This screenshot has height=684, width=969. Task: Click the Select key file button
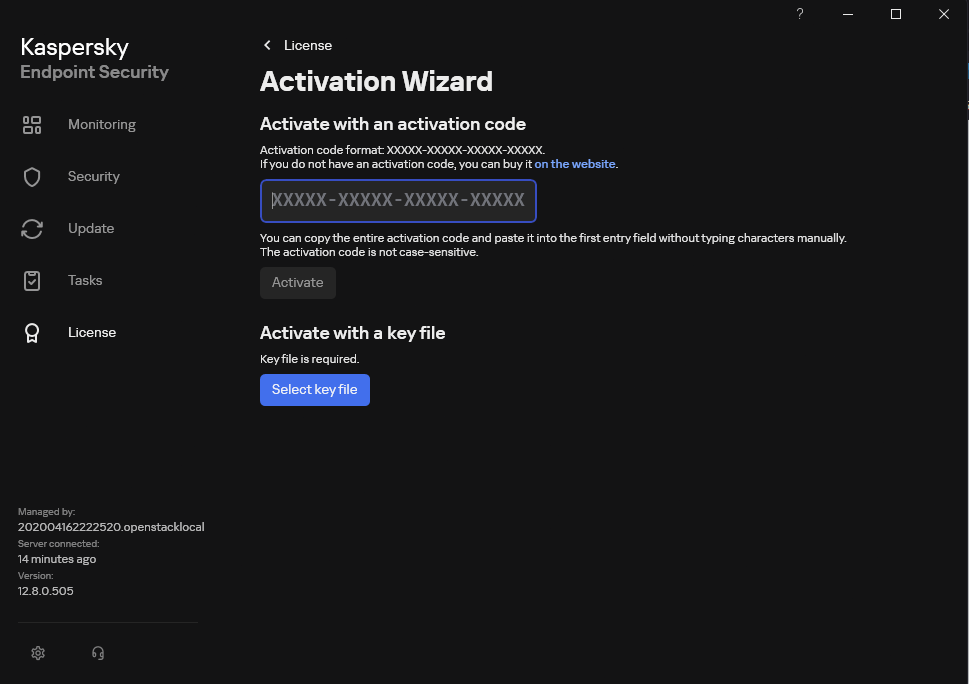coord(315,390)
